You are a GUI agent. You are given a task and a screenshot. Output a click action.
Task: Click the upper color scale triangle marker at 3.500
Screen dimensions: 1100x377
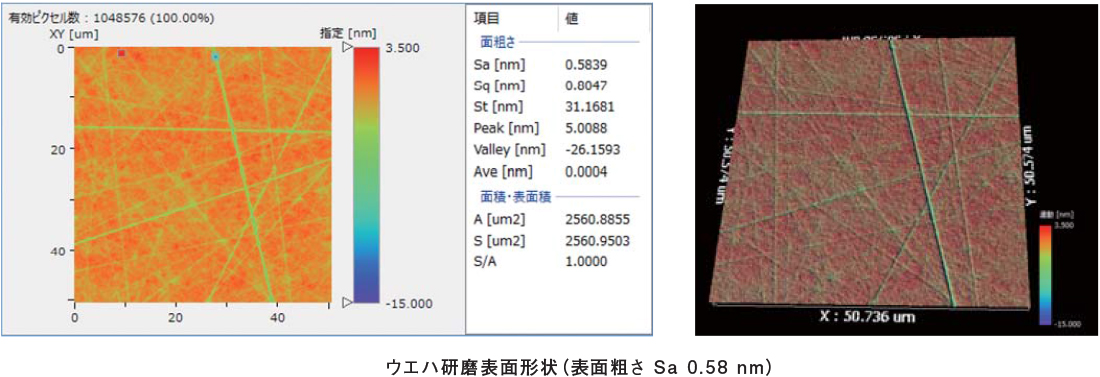tap(347, 47)
